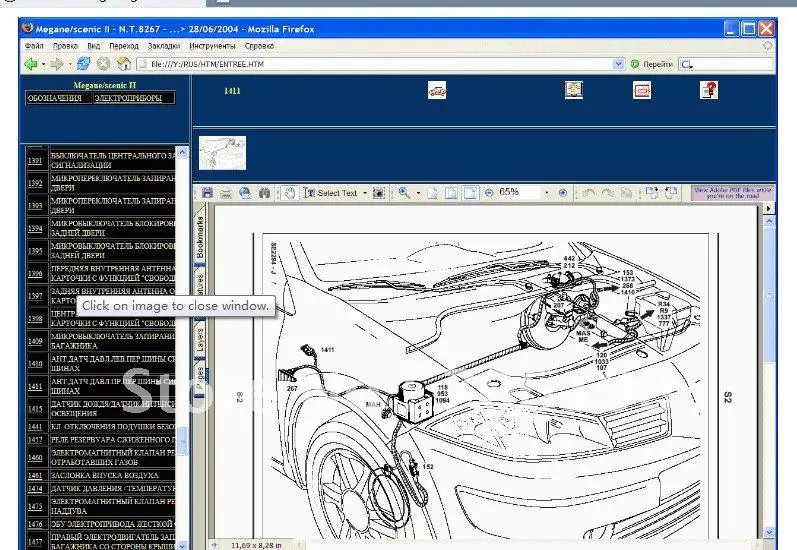This screenshot has width=797, height=550.
Task: Click the question mark help icon
Action: (x=708, y=91)
